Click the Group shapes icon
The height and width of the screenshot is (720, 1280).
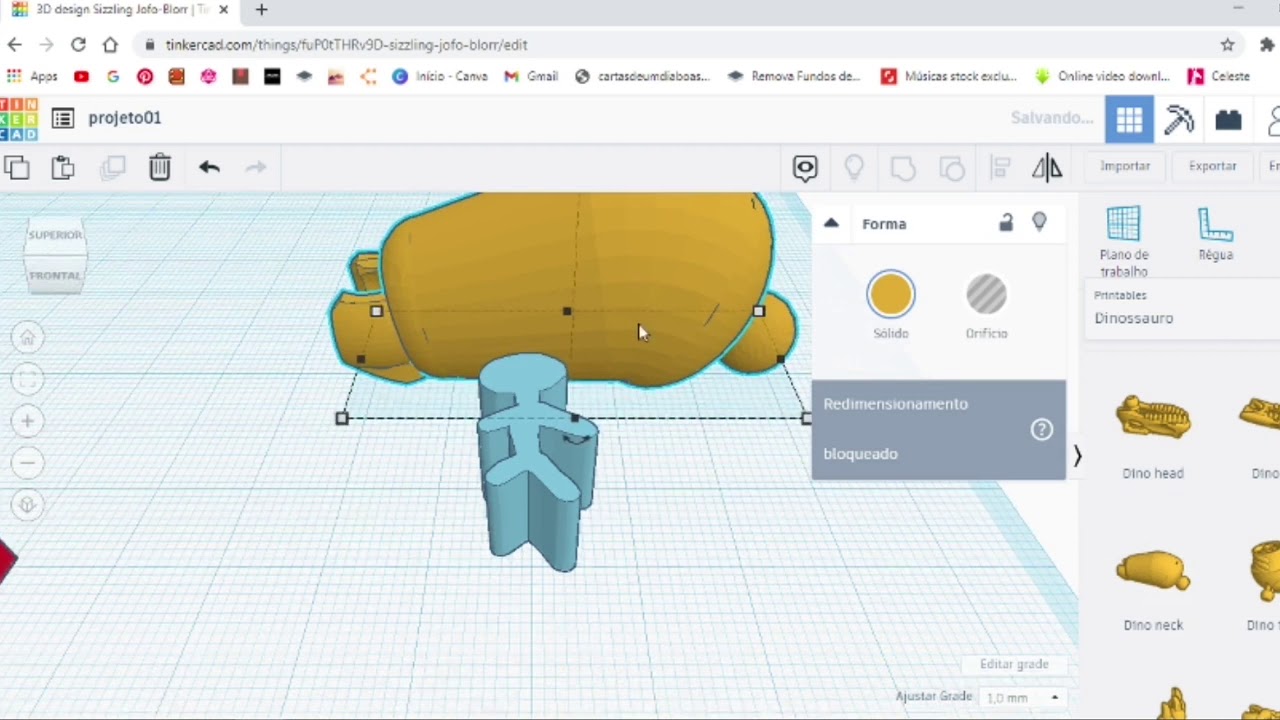point(903,168)
